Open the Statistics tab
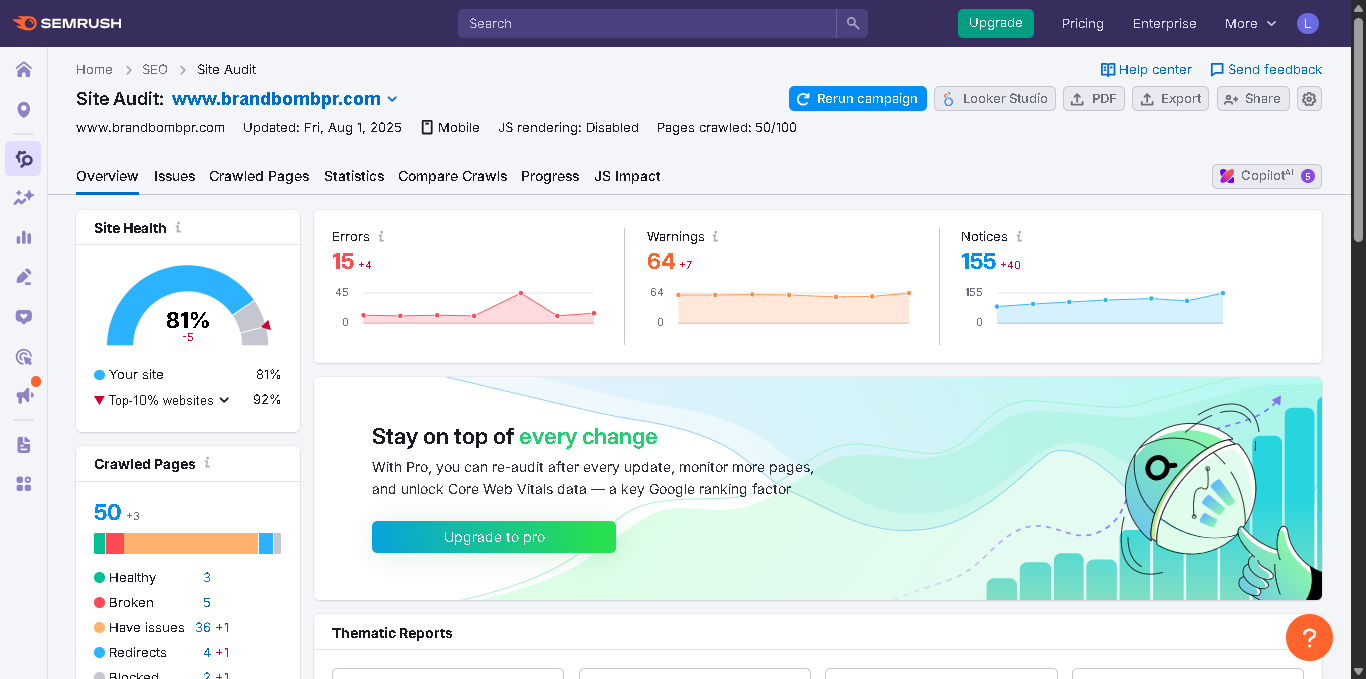This screenshot has width=1366, height=679. click(354, 176)
